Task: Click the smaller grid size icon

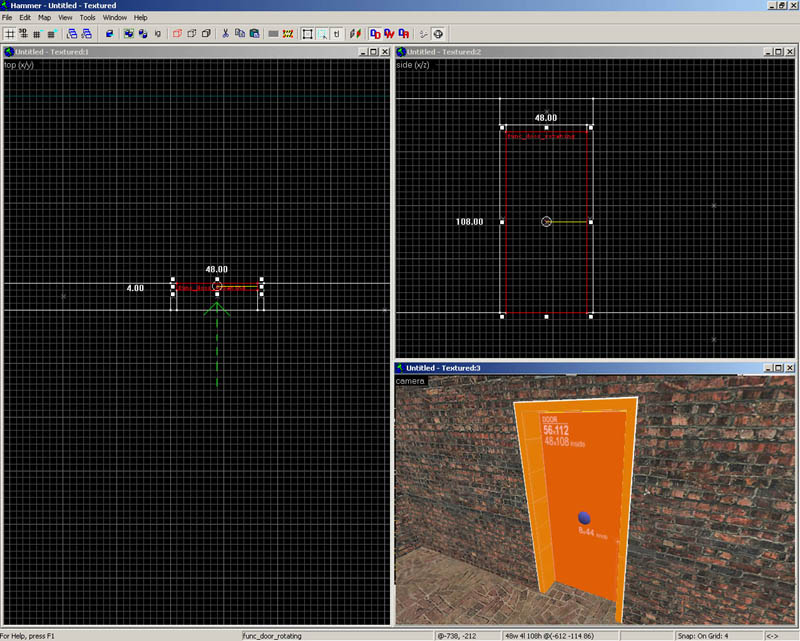Action: coord(37,34)
